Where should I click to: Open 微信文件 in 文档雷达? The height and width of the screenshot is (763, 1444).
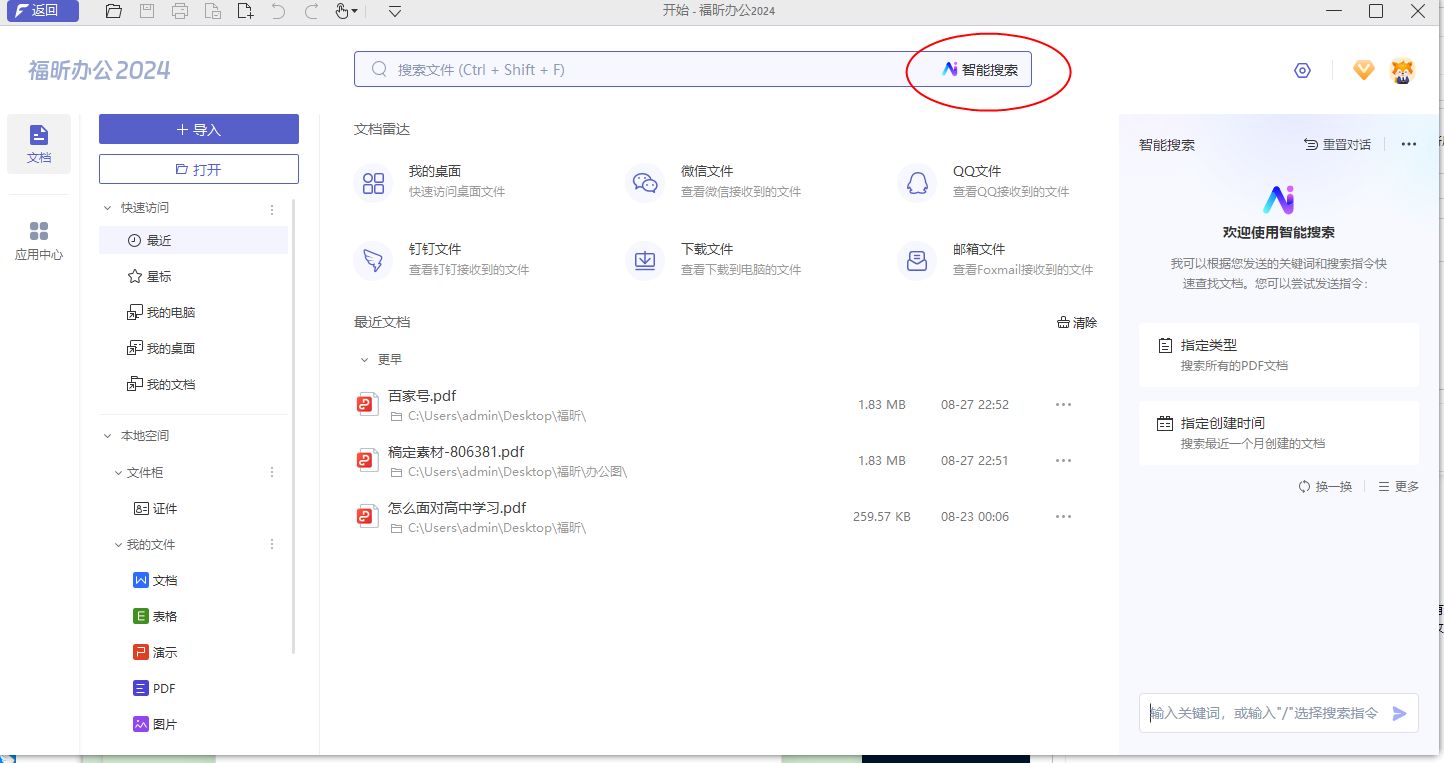[714, 181]
